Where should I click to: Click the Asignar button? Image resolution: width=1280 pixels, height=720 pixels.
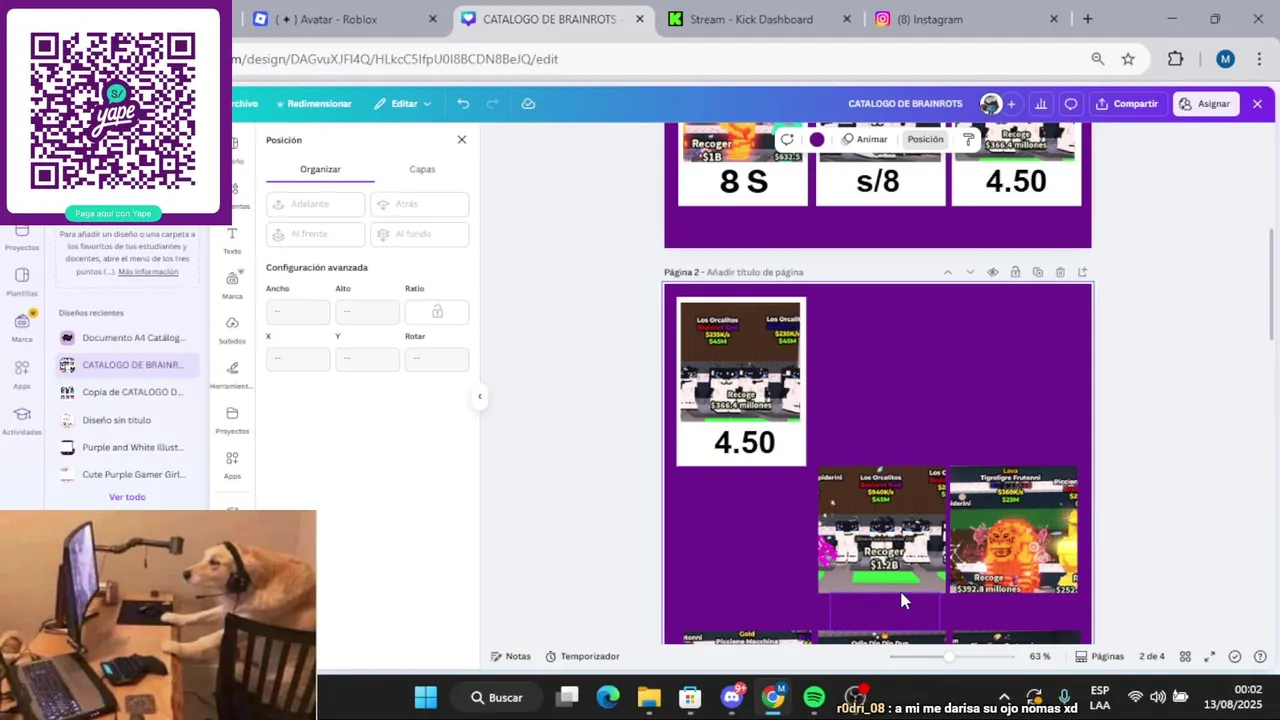coord(1205,104)
